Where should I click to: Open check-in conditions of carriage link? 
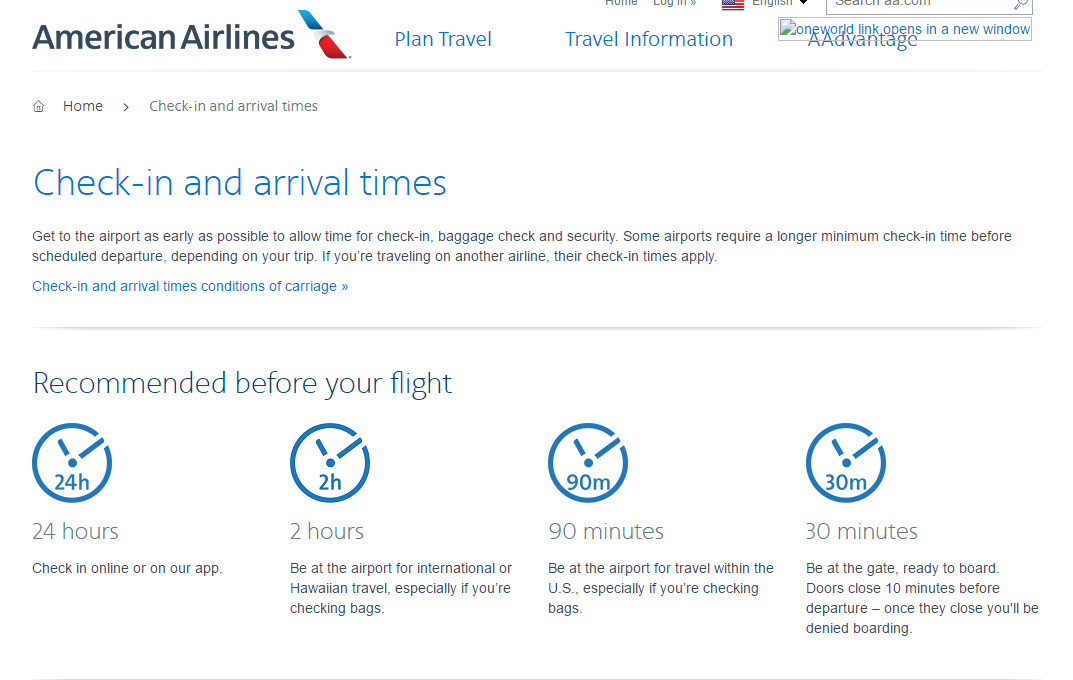[x=190, y=286]
